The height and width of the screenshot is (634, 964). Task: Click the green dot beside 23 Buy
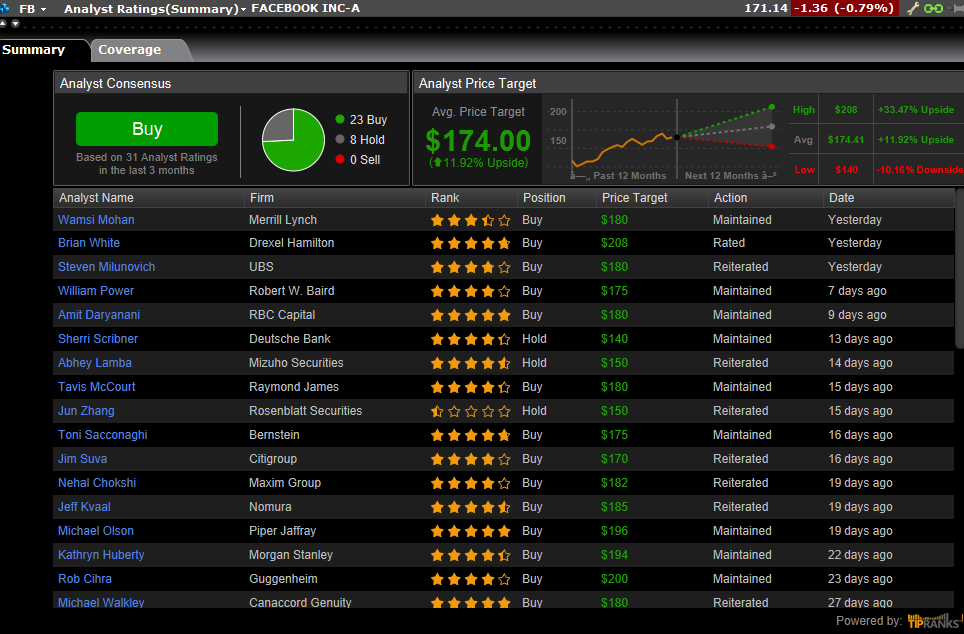pos(339,119)
